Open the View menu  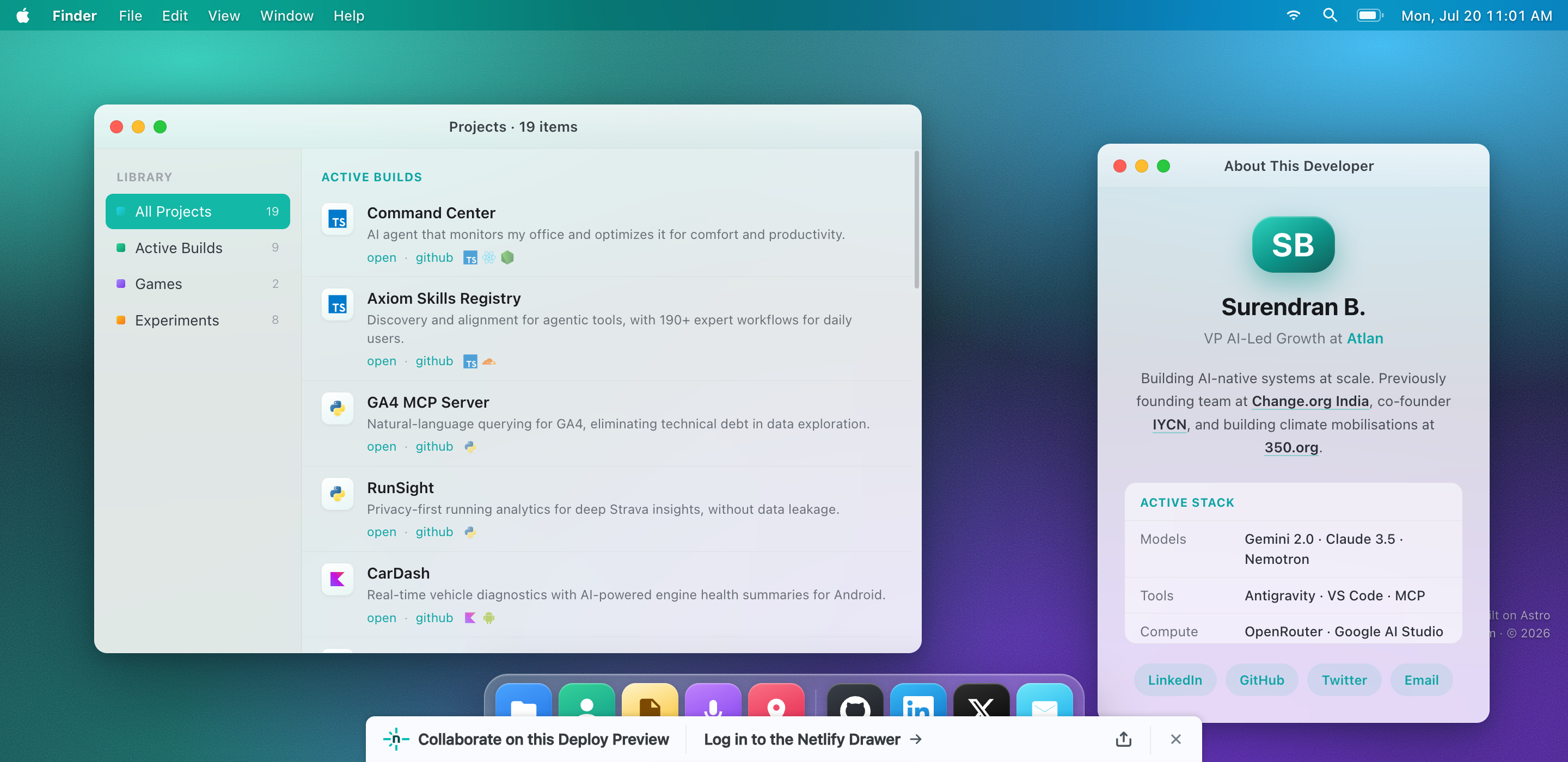(x=224, y=16)
